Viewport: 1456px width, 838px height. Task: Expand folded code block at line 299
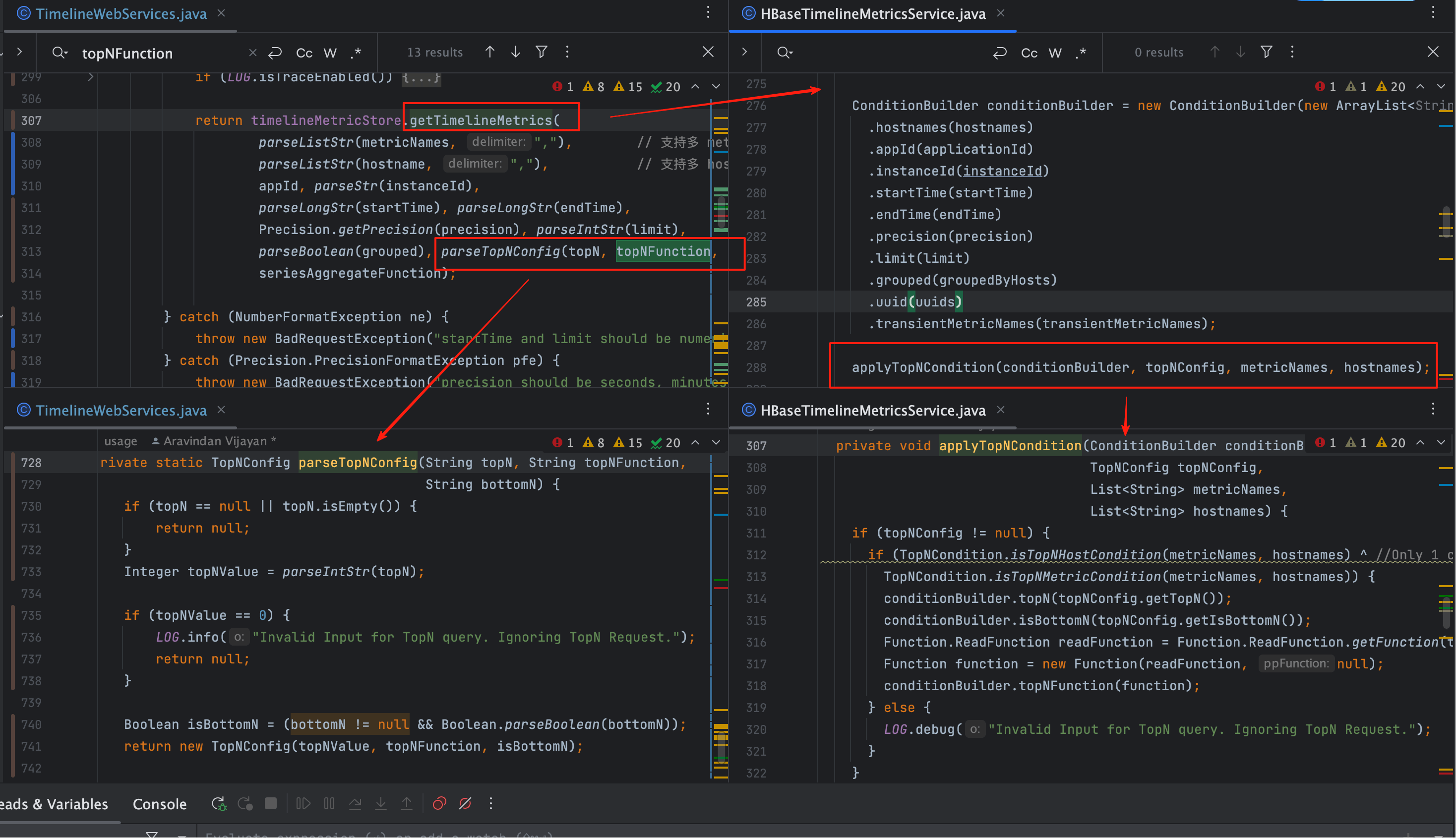click(x=90, y=76)
